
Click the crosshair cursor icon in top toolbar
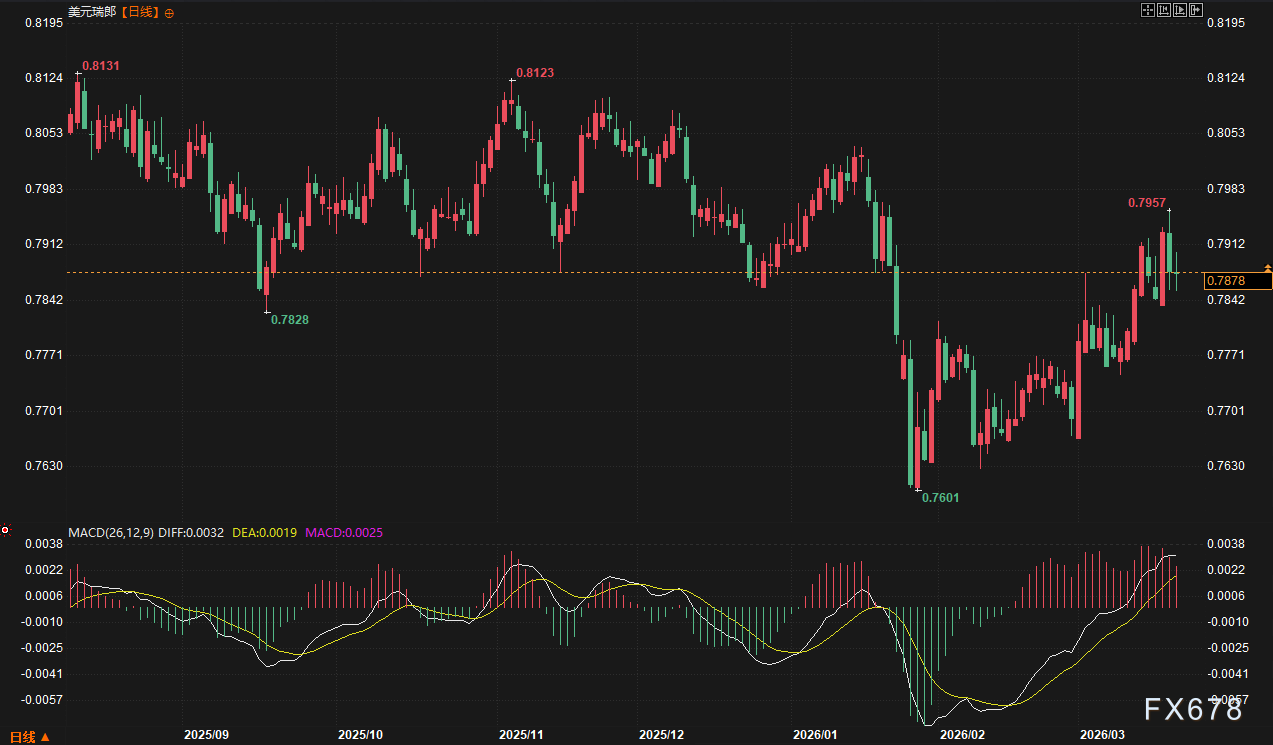coord(1148,10)
